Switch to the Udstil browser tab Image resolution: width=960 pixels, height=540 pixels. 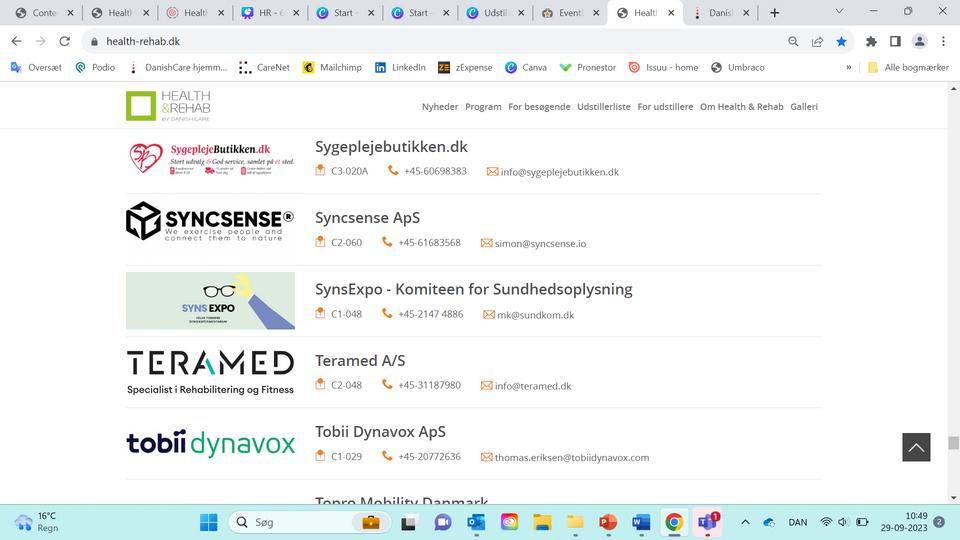click(x=493, y=13)
